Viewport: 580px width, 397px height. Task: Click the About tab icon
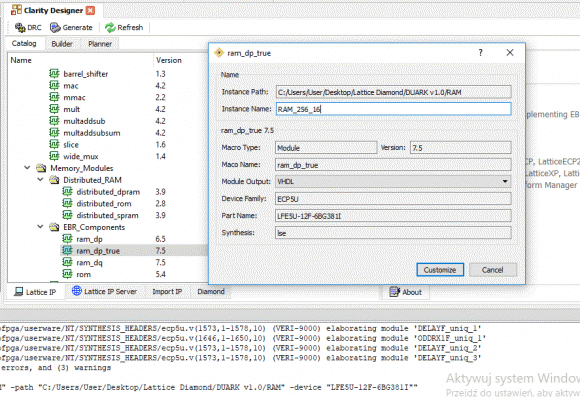pos(394,292)
